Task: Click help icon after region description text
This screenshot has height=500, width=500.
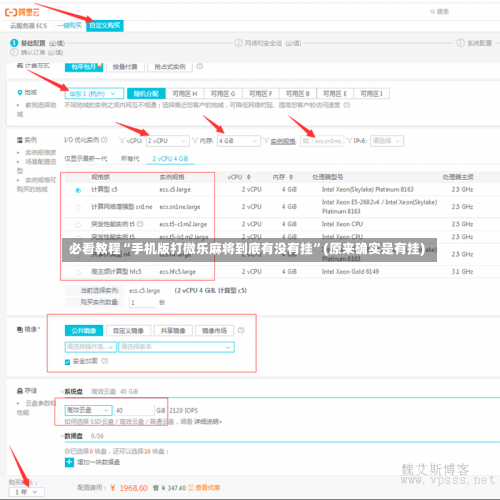Action: point(347,105)
